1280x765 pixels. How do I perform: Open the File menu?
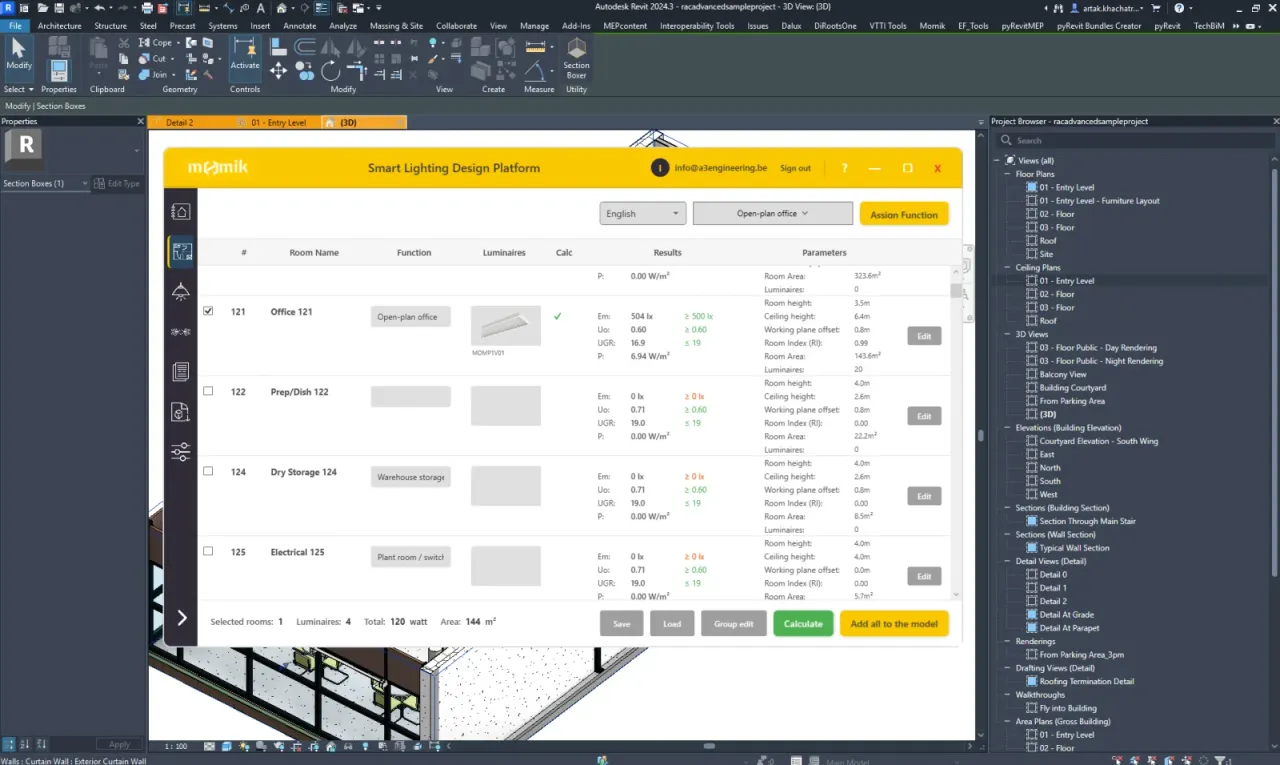(15, 26)
